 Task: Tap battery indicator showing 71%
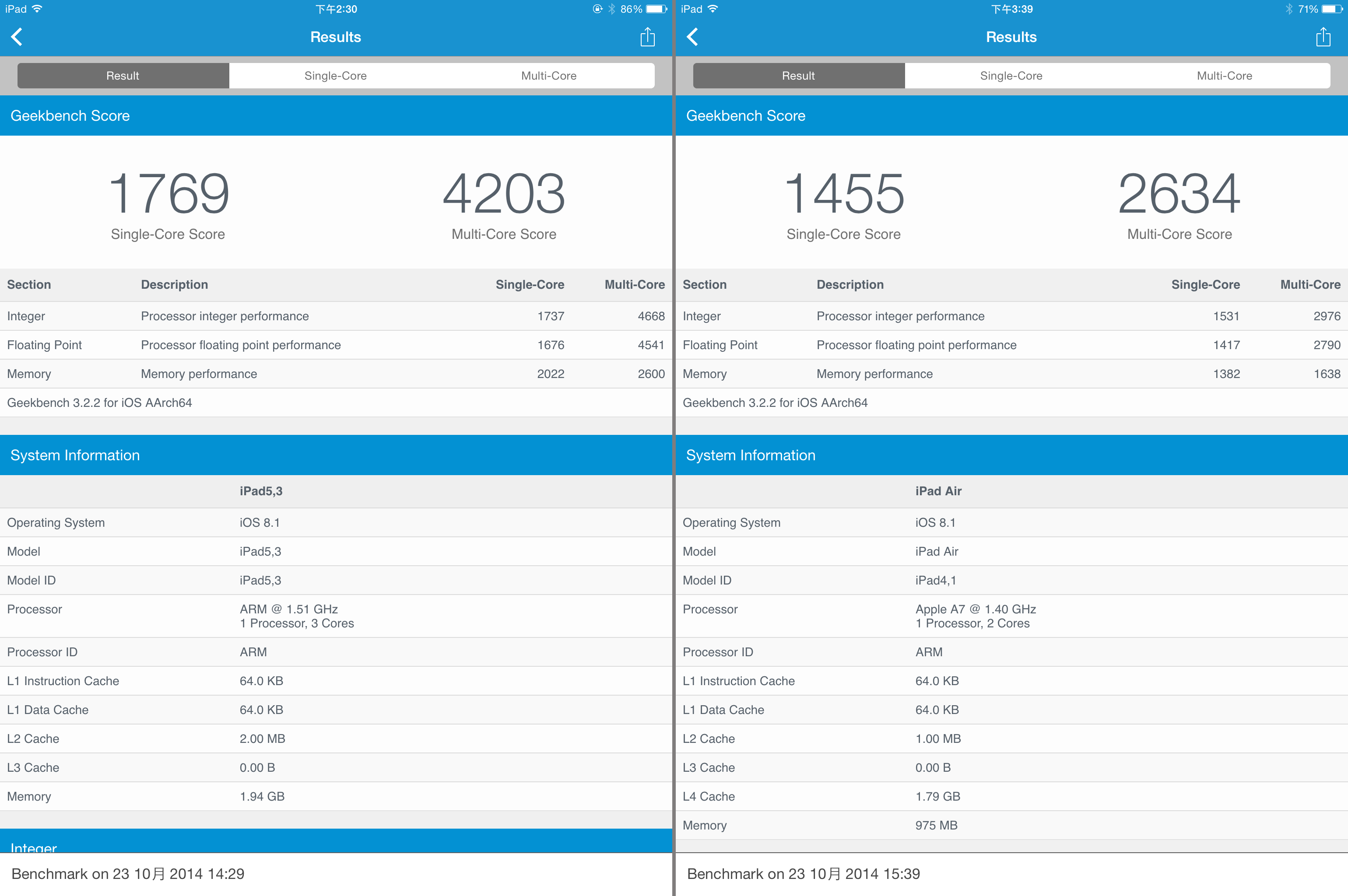pos(1332,9)
